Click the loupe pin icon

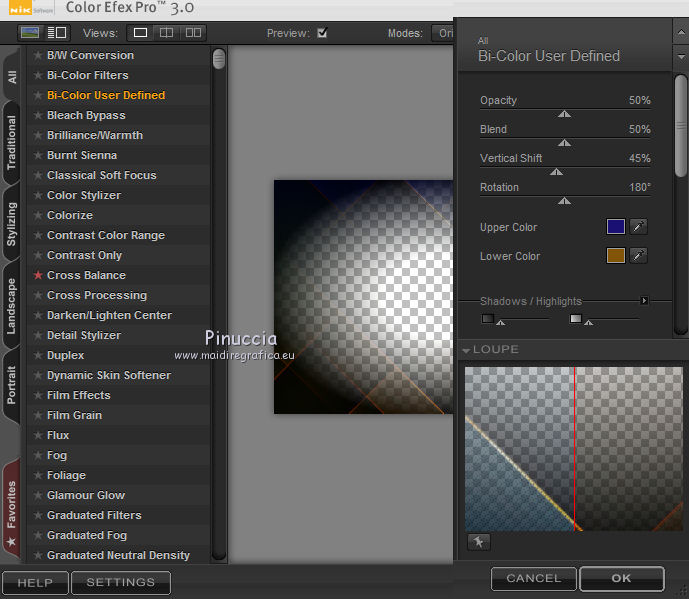(x=478, y=542)
